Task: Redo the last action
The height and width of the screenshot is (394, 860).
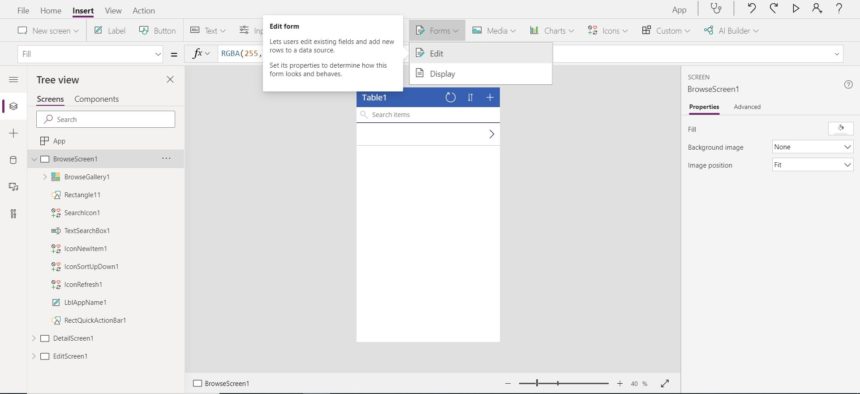Action: click(x=773, y=9)
